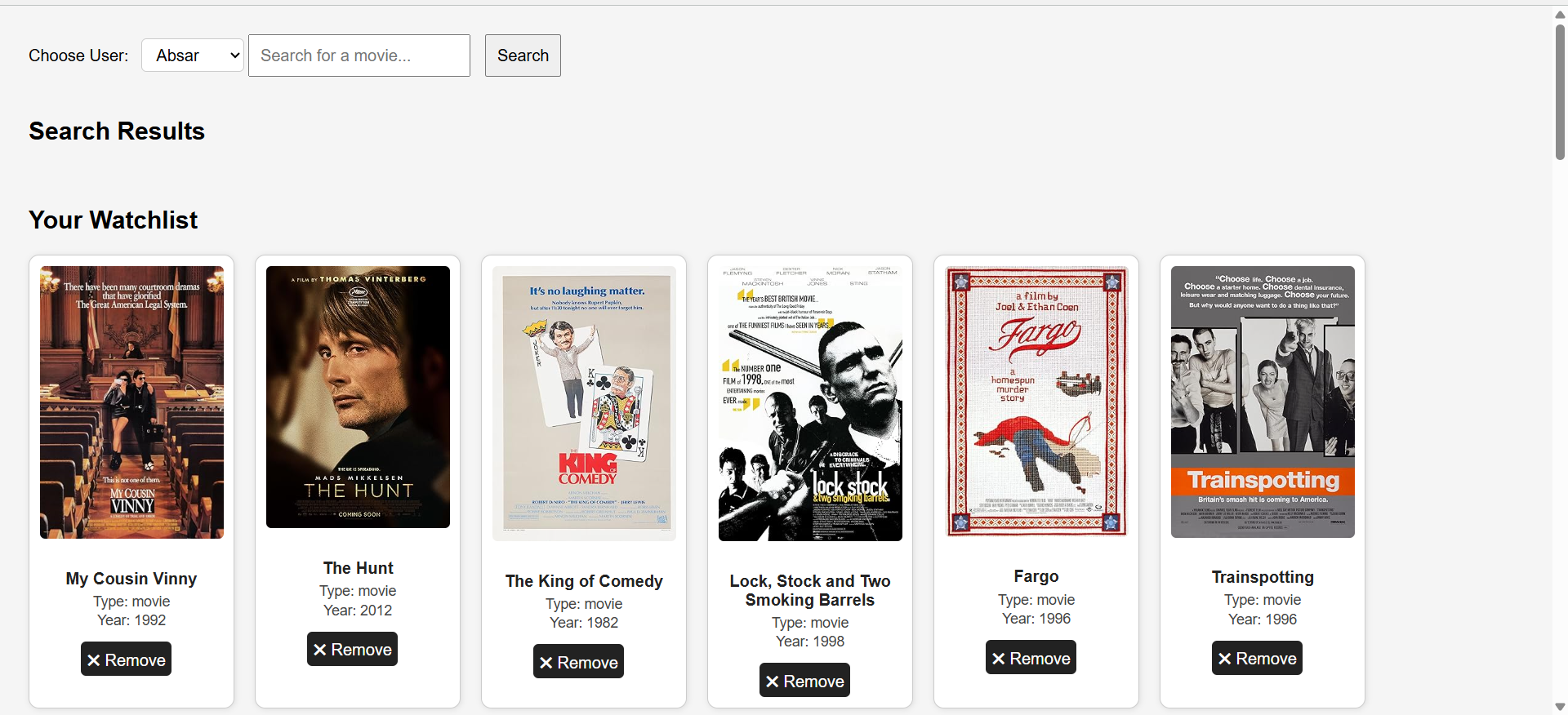Click the scrollbar up arrow
The width and height of the screenshot is (1568, 715).
(x=1560, y=14)
